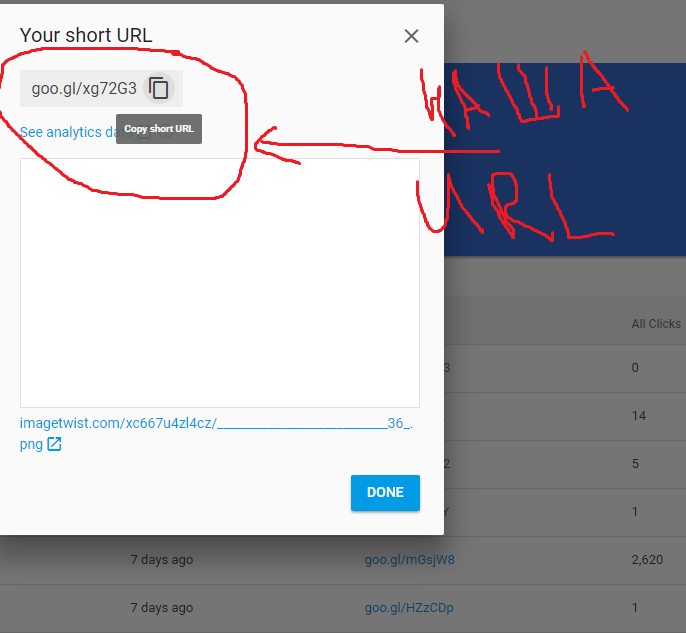Click 7 days ago in the HZzCDp row

[162, 608]
